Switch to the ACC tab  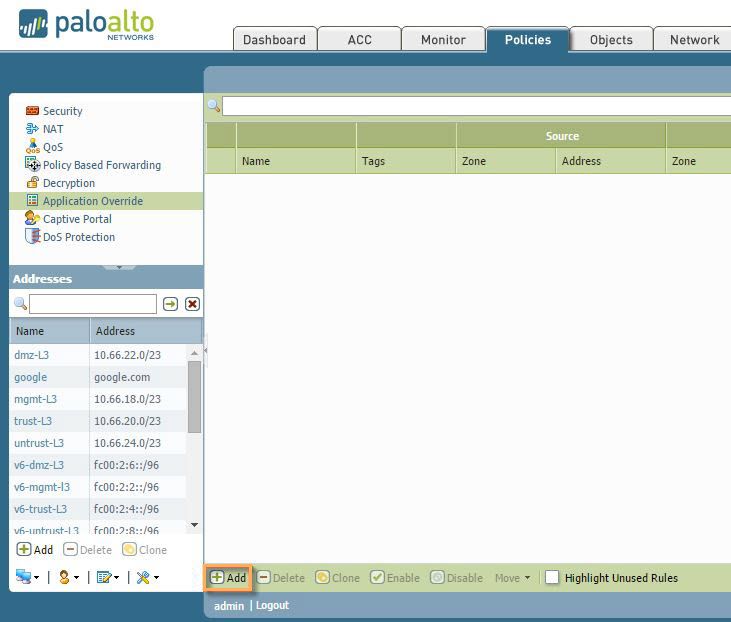click(359, 40)
